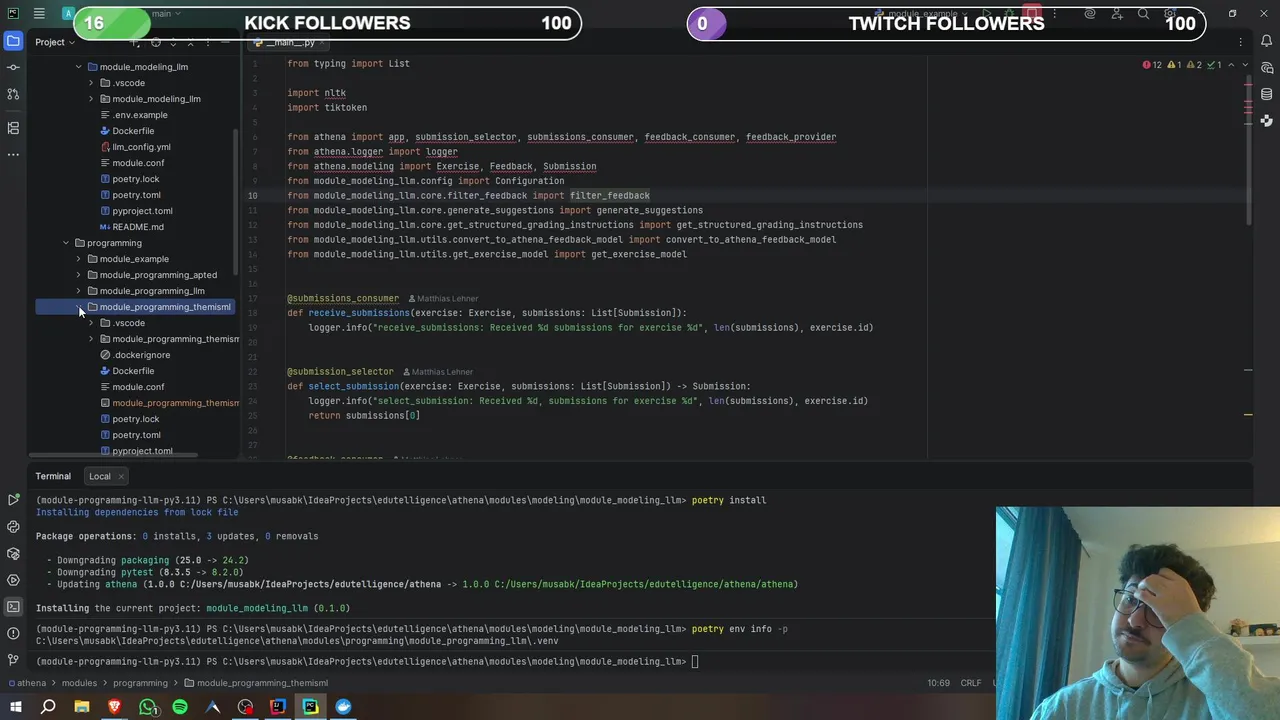Screen dimensions: 1280x720
Task: Open README.md in the project tree
Action: 137,227
